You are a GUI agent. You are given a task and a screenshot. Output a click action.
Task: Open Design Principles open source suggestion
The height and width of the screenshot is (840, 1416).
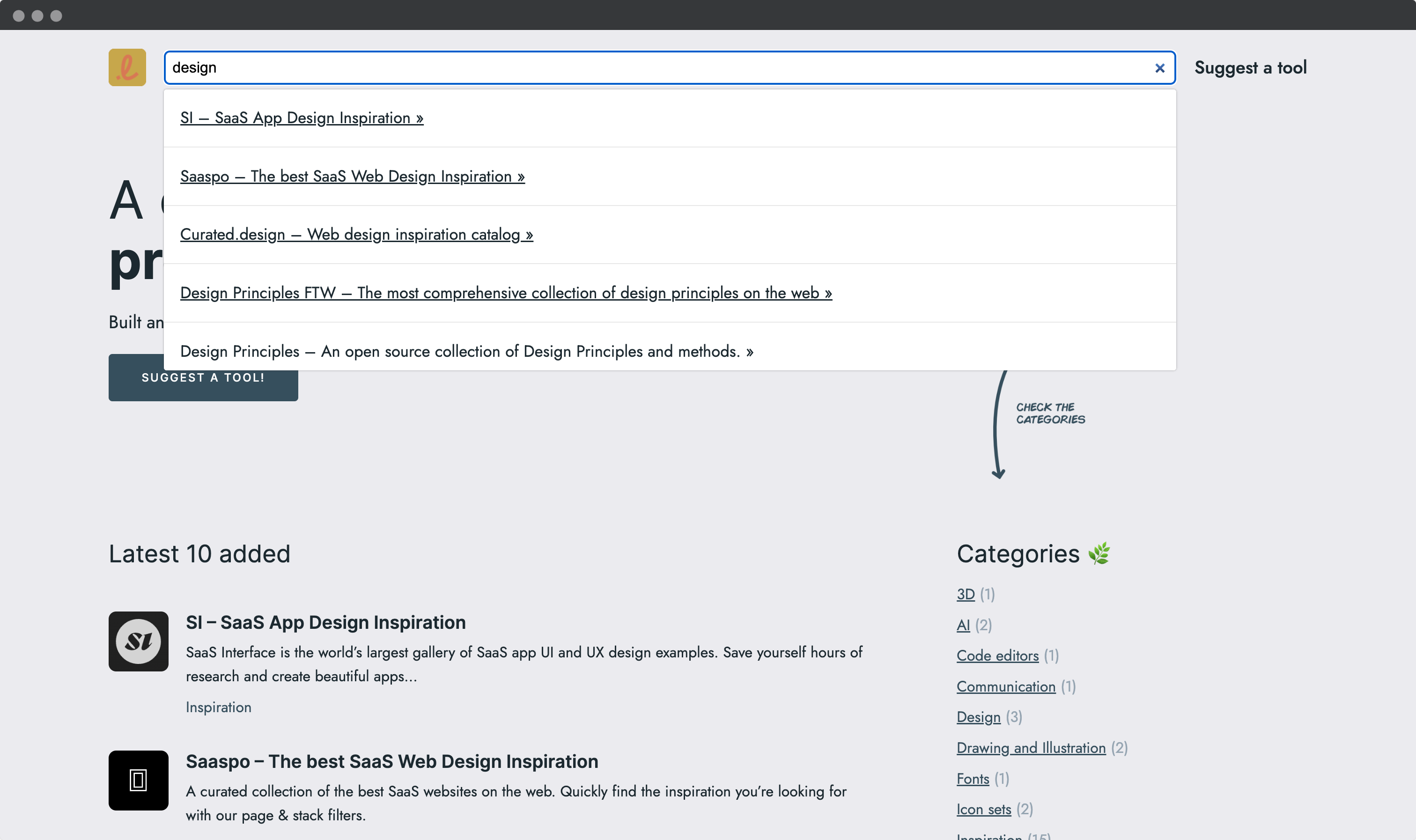tap(467, 351)
